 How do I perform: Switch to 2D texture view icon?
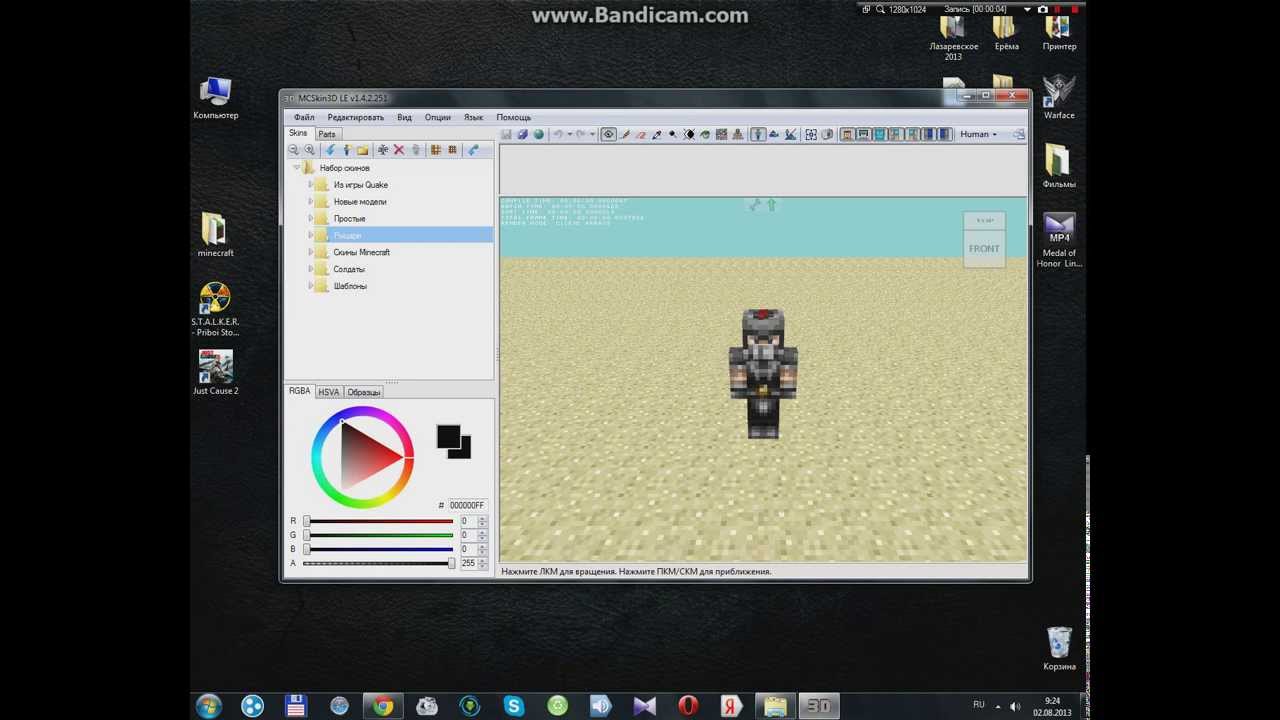[773, 134]
